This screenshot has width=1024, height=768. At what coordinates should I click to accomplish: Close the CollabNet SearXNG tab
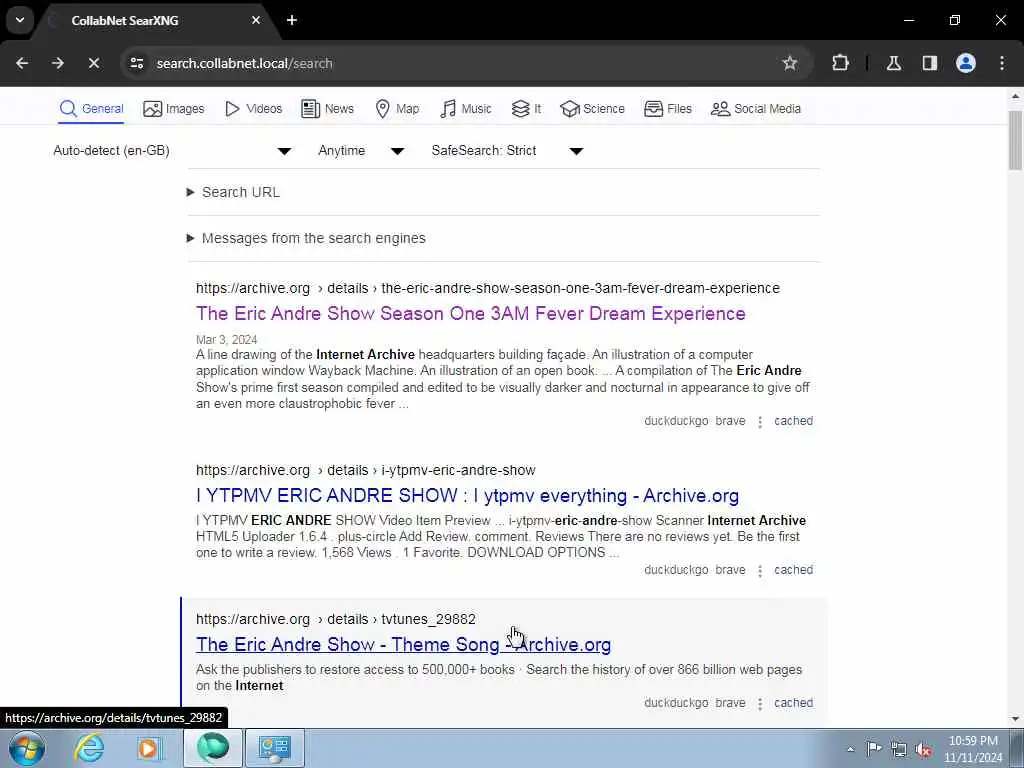256,20
